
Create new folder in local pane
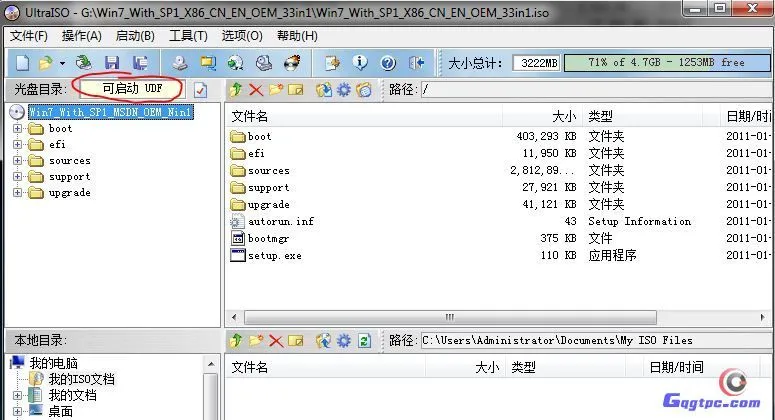tap(256, 340)
